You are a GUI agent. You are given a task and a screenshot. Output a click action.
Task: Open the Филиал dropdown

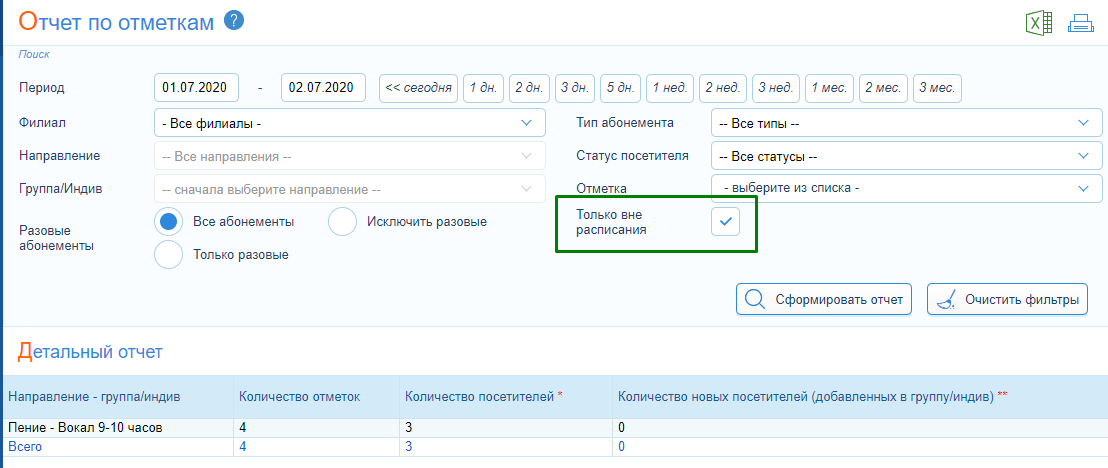pyautogui.click(x=350, y=122)
